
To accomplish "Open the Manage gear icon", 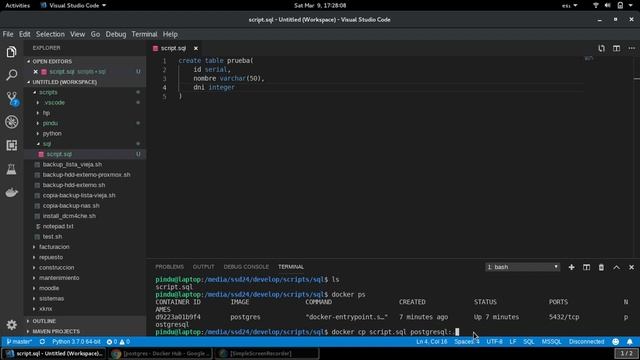I will tap(11, 324).
